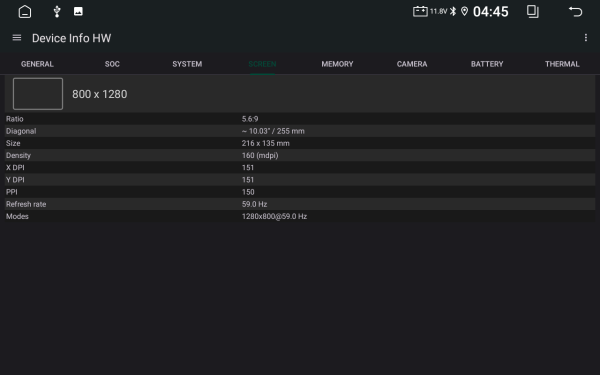Select the Modes label

17,216
